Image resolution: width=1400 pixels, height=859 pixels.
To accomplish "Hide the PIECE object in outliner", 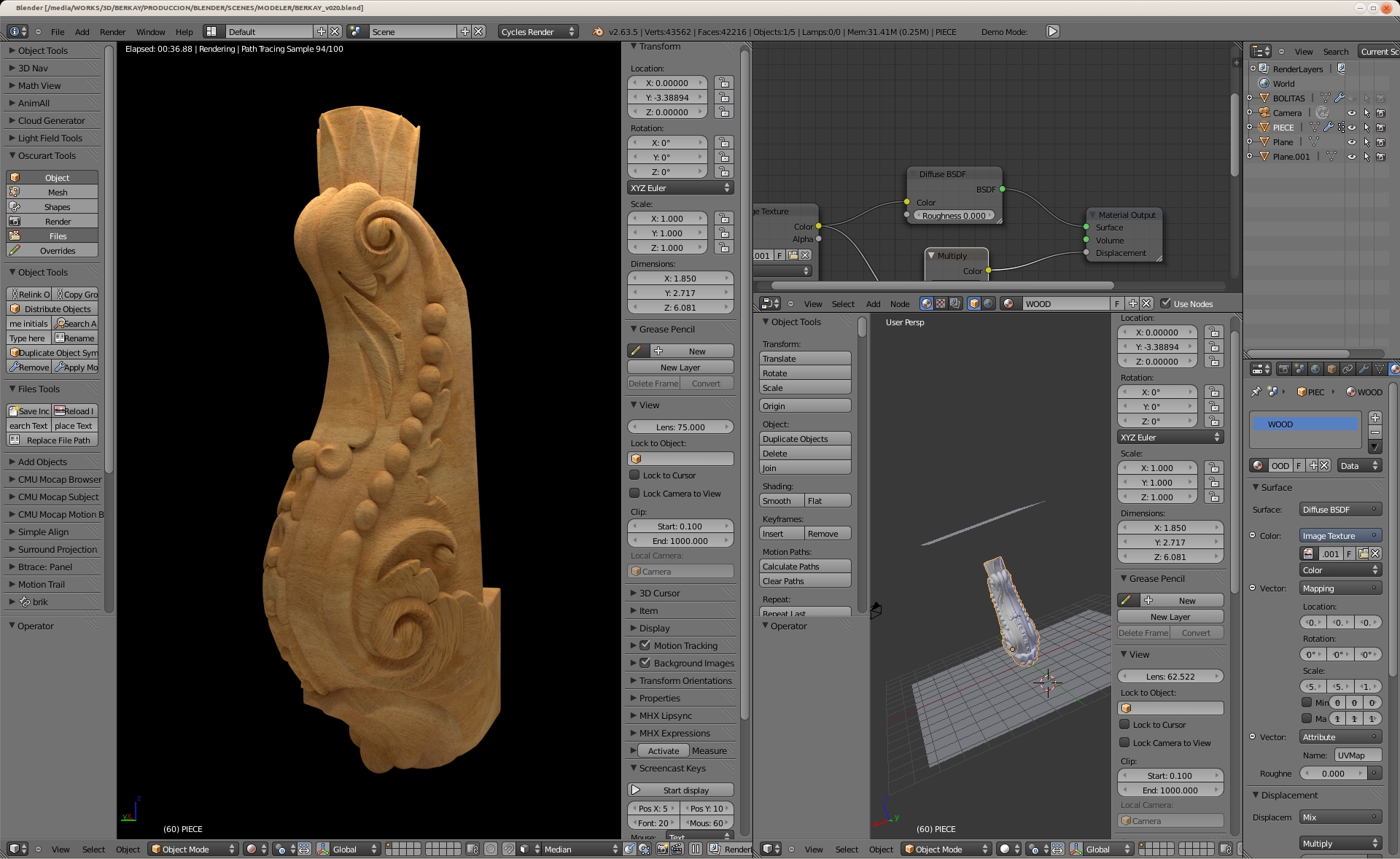I will (1351, 128).
